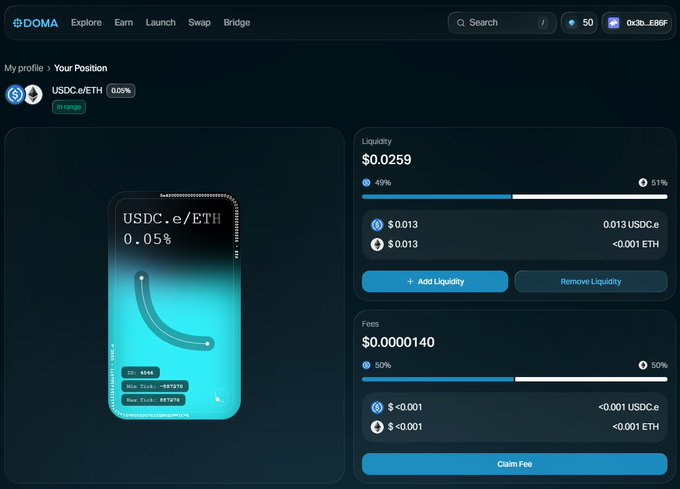Click the Your Position breadcrumb

81,68
